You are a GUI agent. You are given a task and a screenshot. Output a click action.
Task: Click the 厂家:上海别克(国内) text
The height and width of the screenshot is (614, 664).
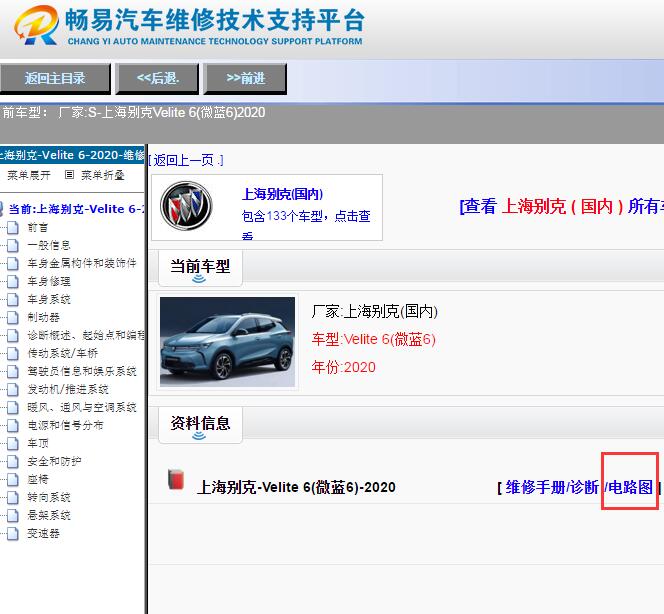(374, 312)
